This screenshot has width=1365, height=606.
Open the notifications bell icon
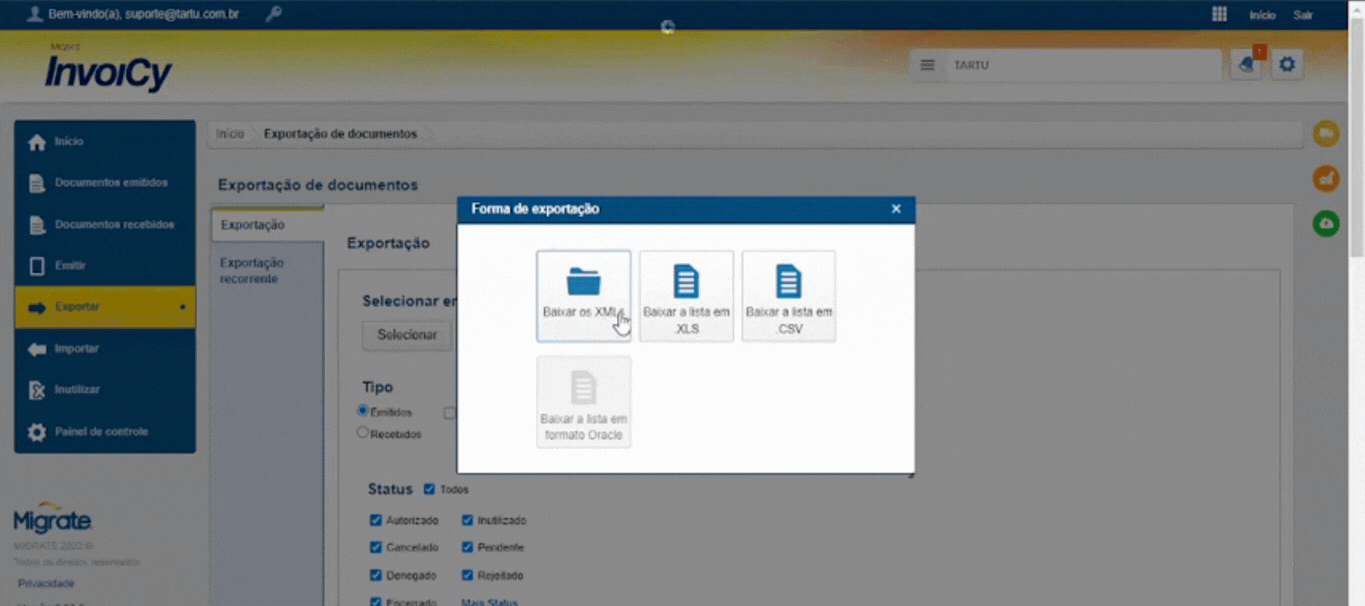point(1245,65)
